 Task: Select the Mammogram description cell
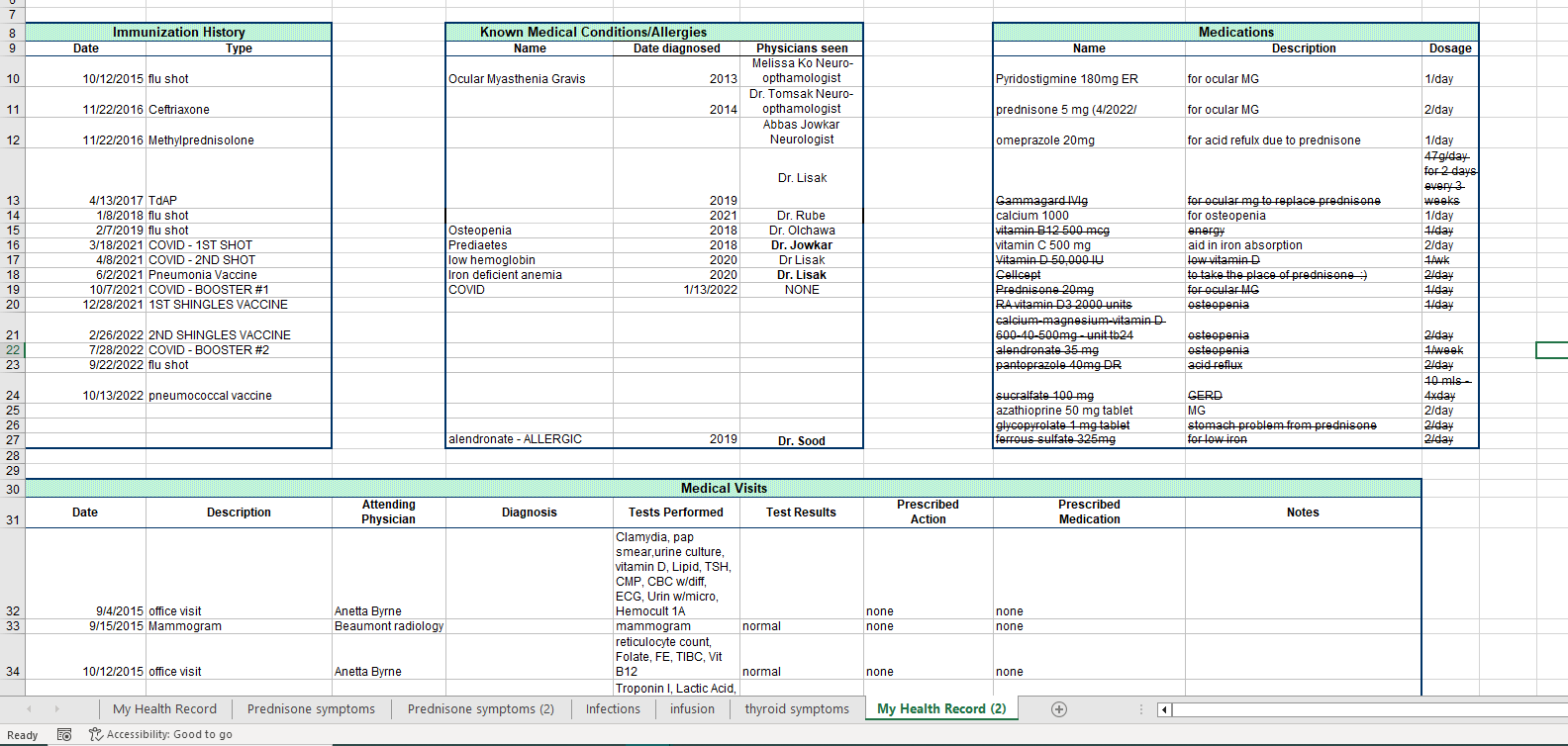pos(239,625)
